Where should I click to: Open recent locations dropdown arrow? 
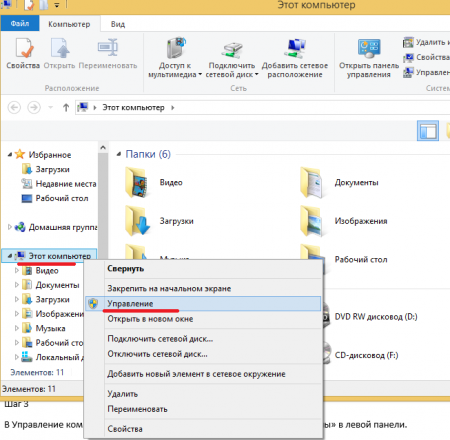pos(51,107)
